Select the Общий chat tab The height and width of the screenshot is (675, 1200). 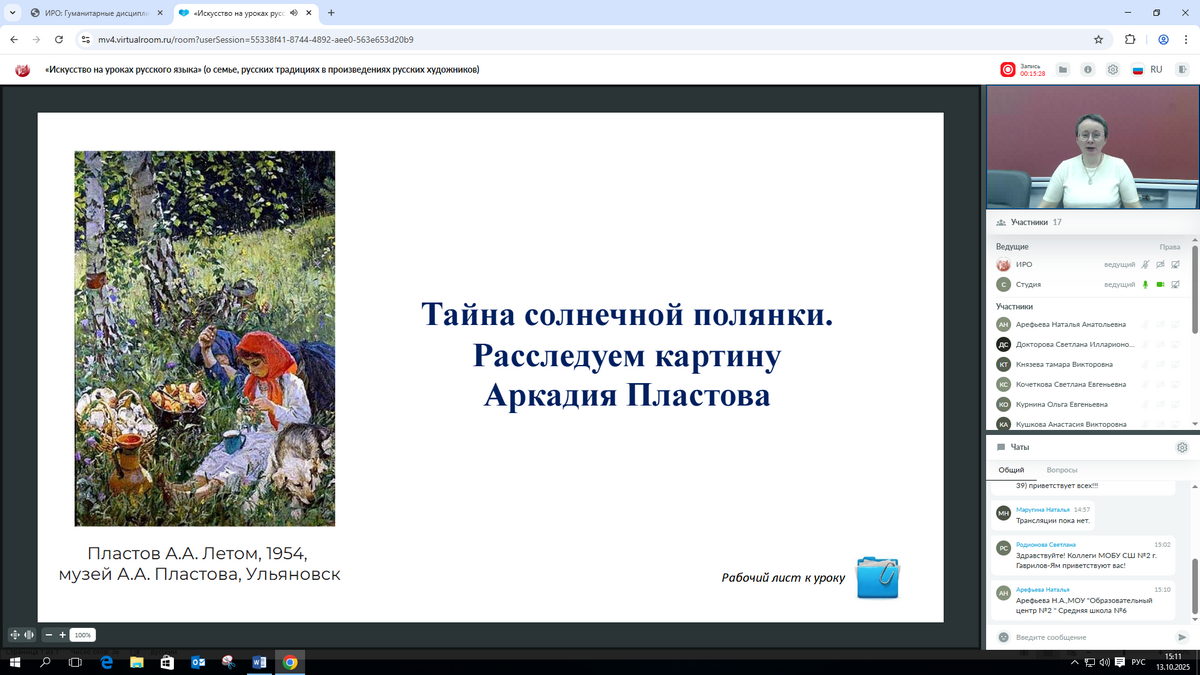(x=1011, y=470)
